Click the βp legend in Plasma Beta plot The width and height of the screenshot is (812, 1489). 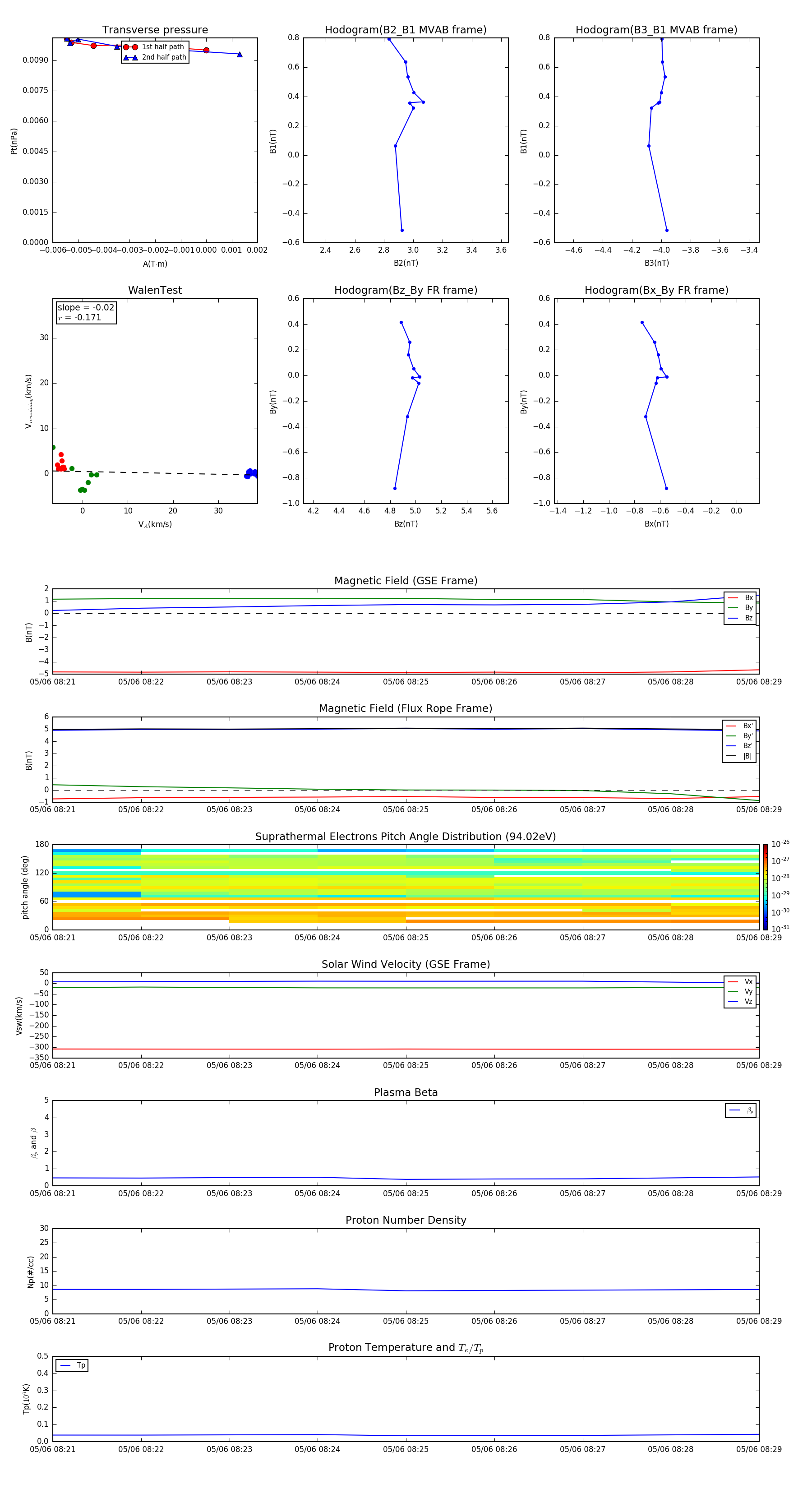coord(741,1110)
